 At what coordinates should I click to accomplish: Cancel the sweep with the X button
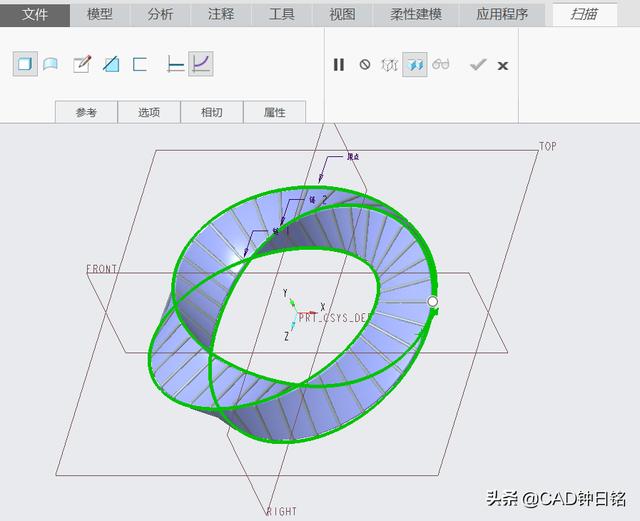pos(503,65)
